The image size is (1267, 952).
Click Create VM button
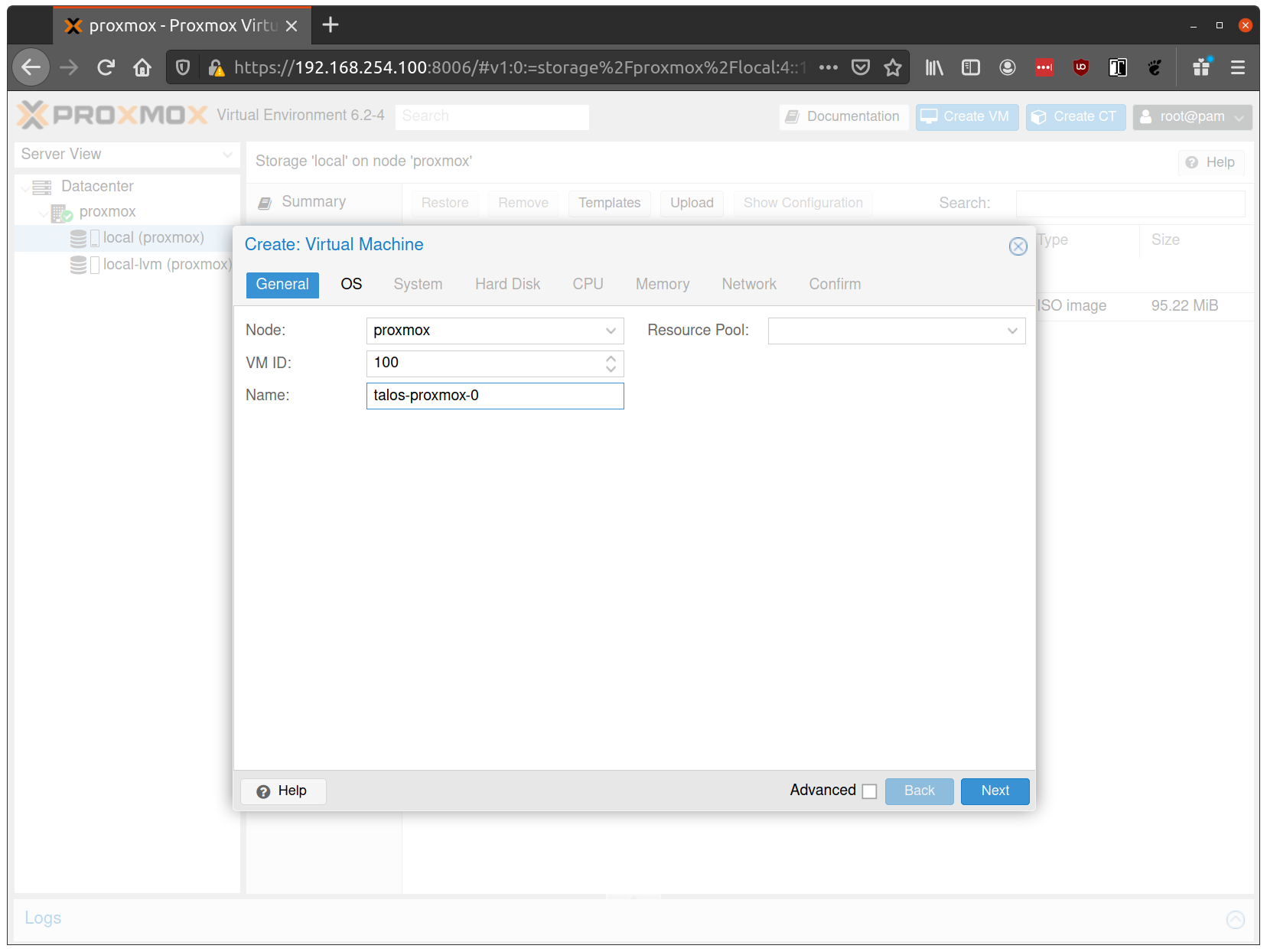966,117
